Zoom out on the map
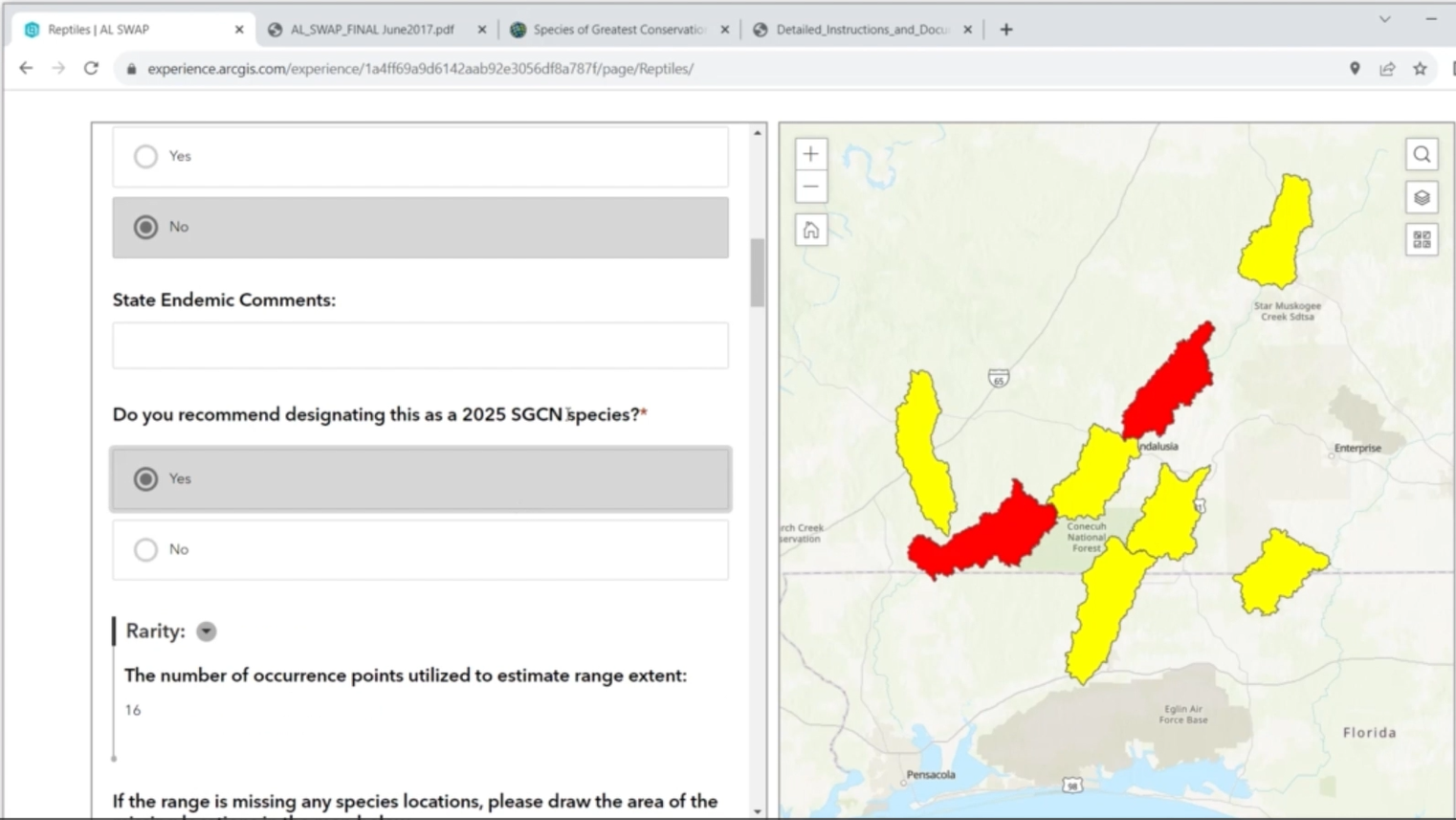The width and height of the screenshot is (1456, 820). 810,187
